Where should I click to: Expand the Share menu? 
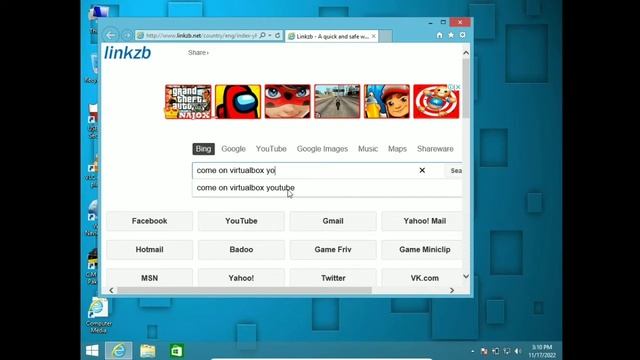198,53
